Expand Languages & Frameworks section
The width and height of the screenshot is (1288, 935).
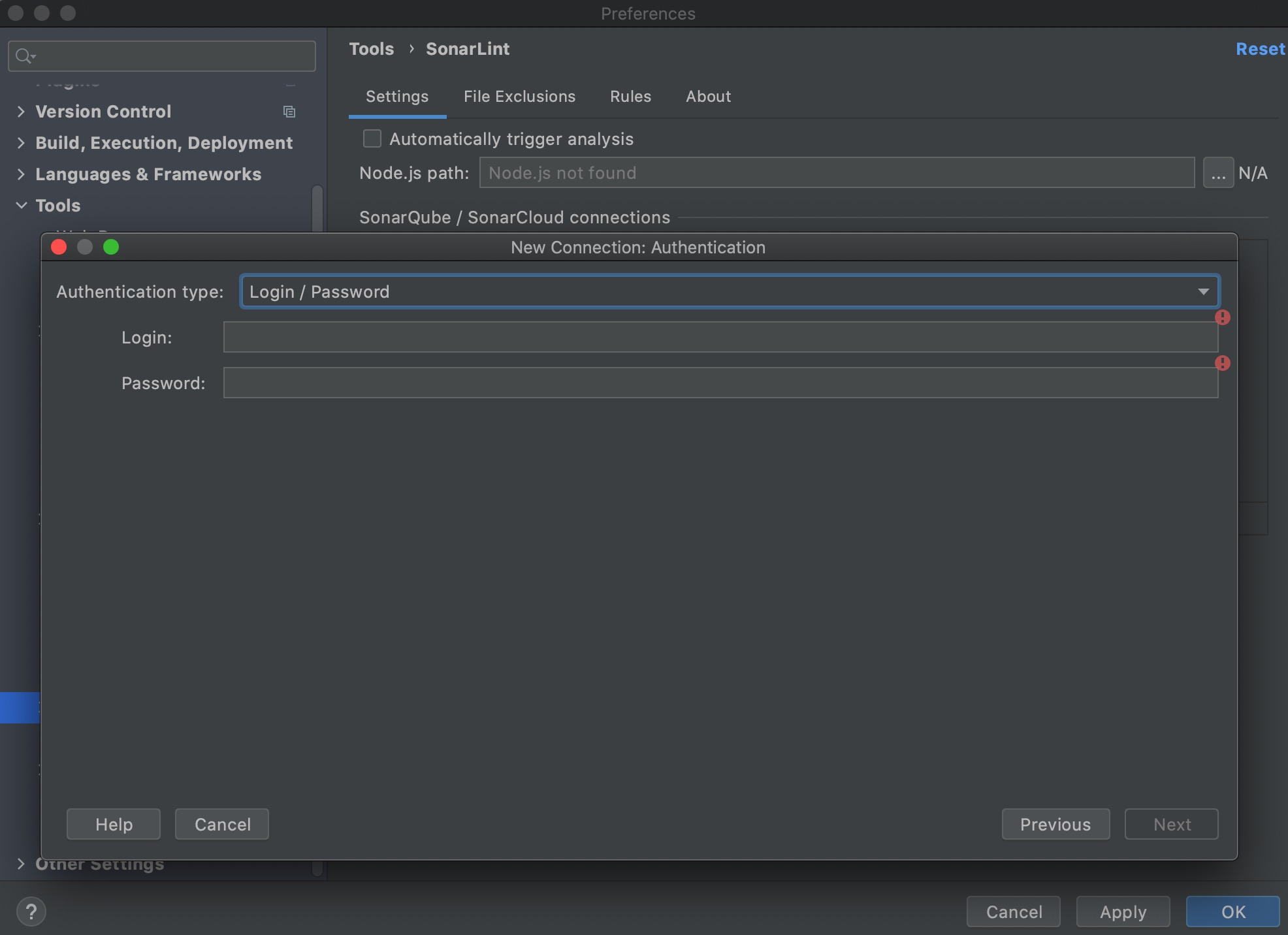click(x=21, y=174)
